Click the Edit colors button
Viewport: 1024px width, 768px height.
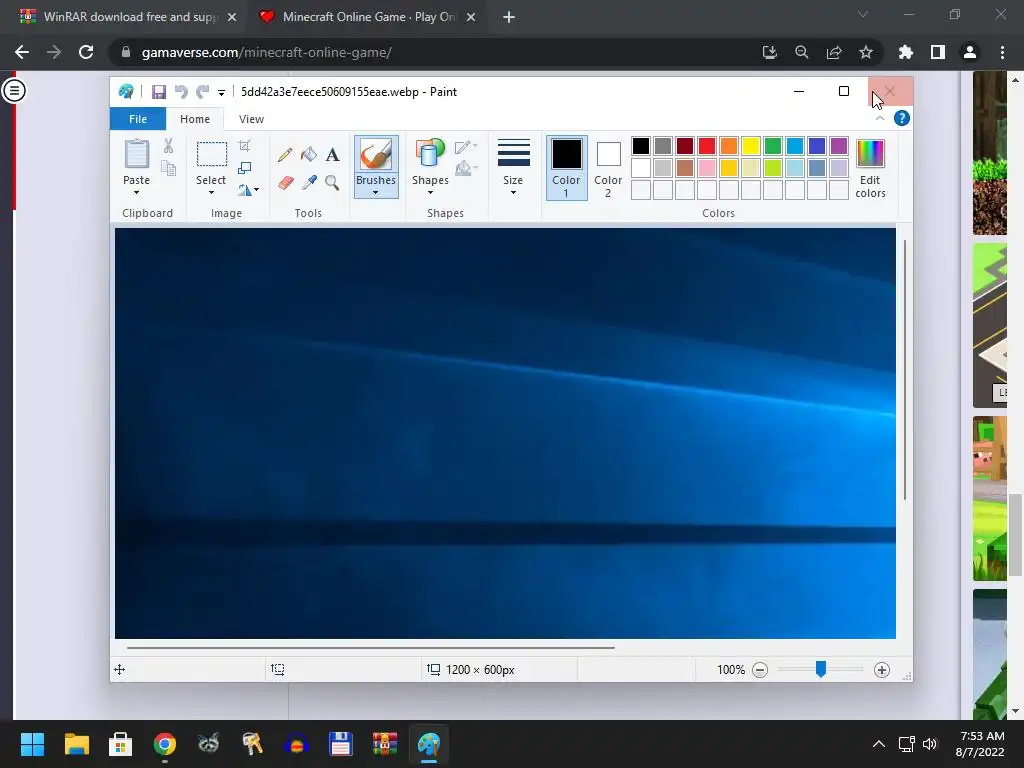pyautogui.click(x=871, y=168)
